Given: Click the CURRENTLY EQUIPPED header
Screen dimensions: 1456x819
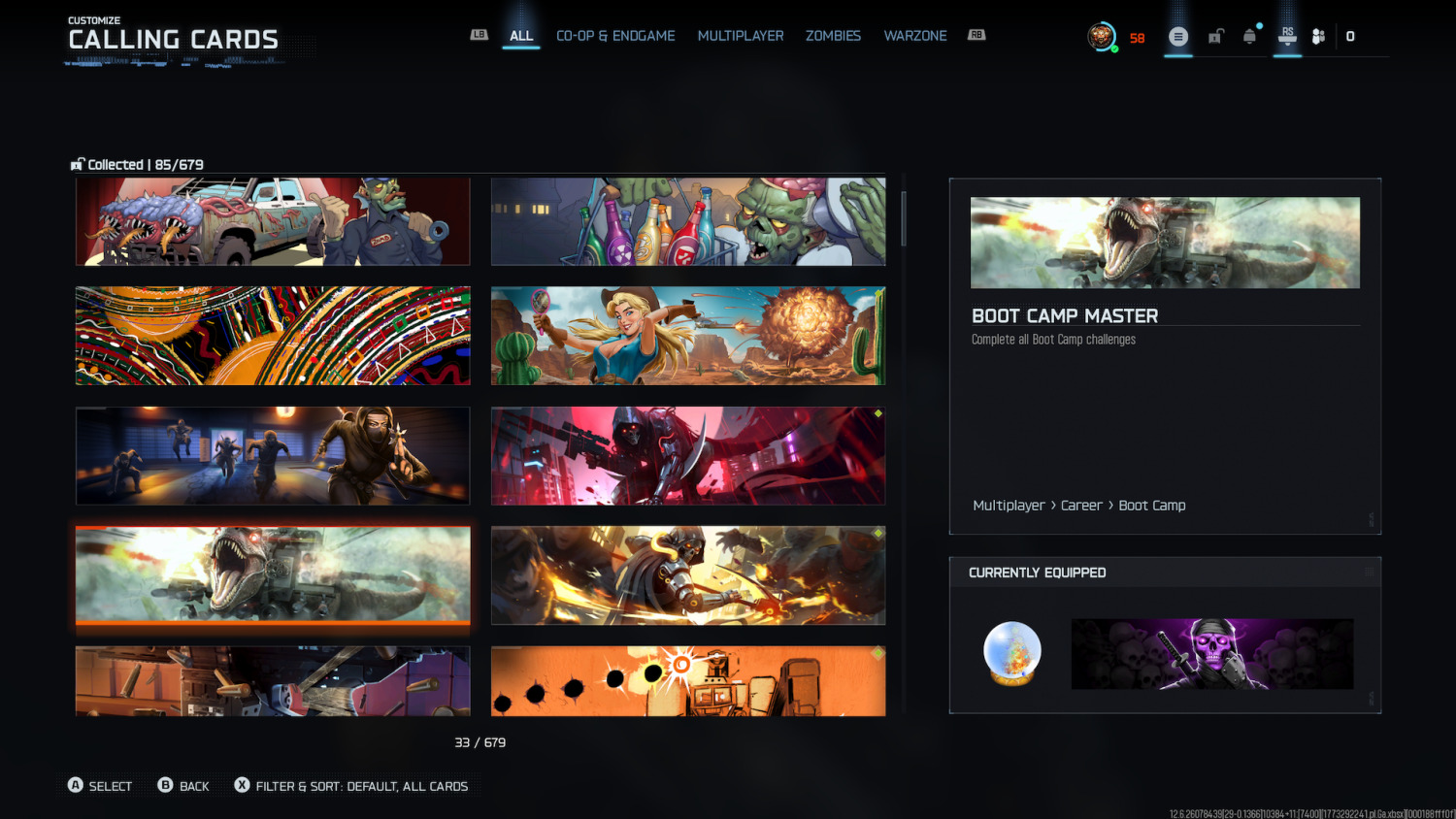Looking at the screenshot, I should click(x=1038, y=573).
